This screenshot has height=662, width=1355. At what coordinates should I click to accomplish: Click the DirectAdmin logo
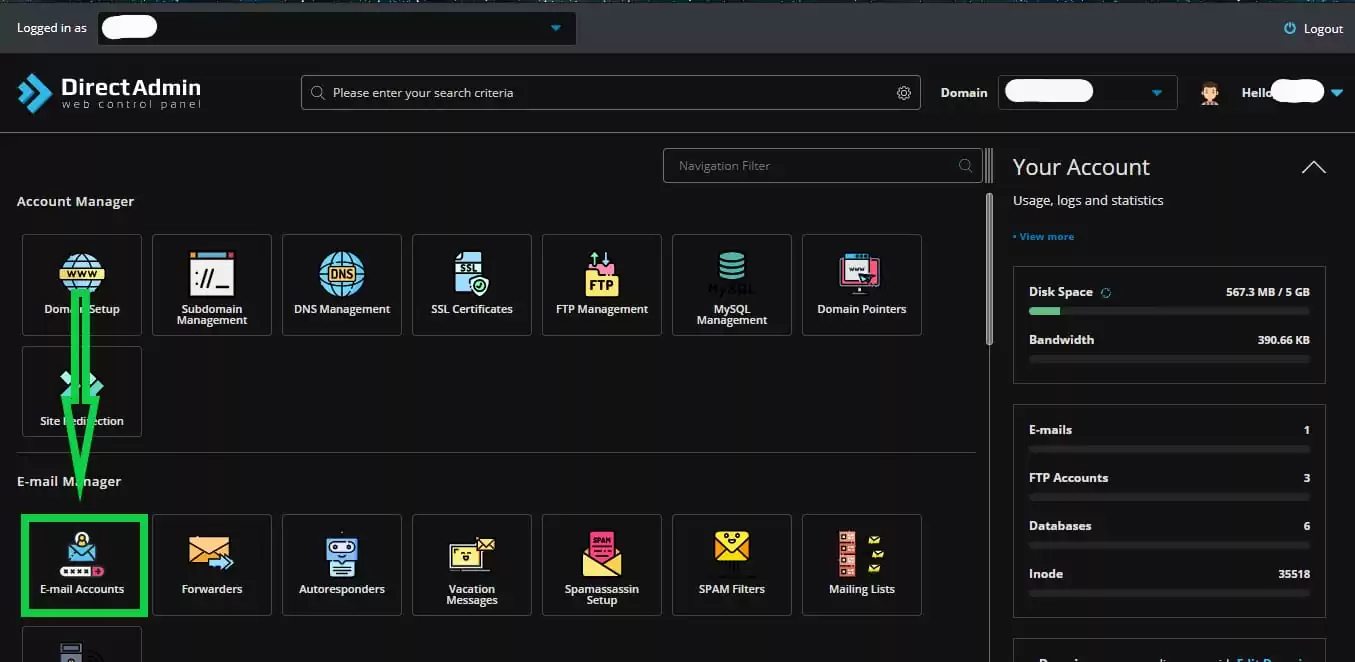point(109,93)
